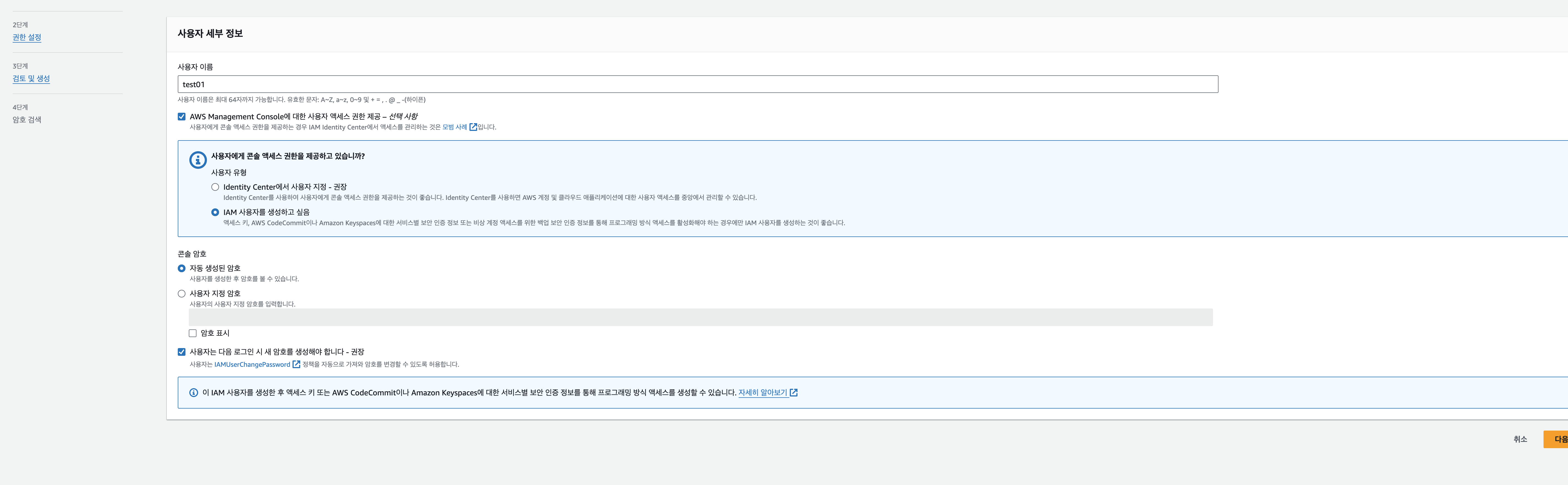Click info icon in console access box

198,160
